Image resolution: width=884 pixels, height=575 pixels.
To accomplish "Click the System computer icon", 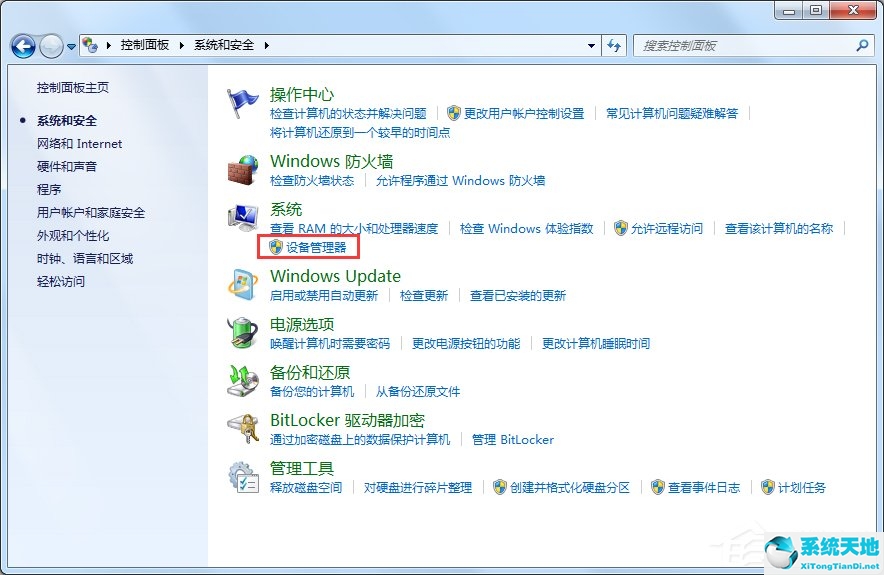I will pyautogui.click(x=243, y=218).
